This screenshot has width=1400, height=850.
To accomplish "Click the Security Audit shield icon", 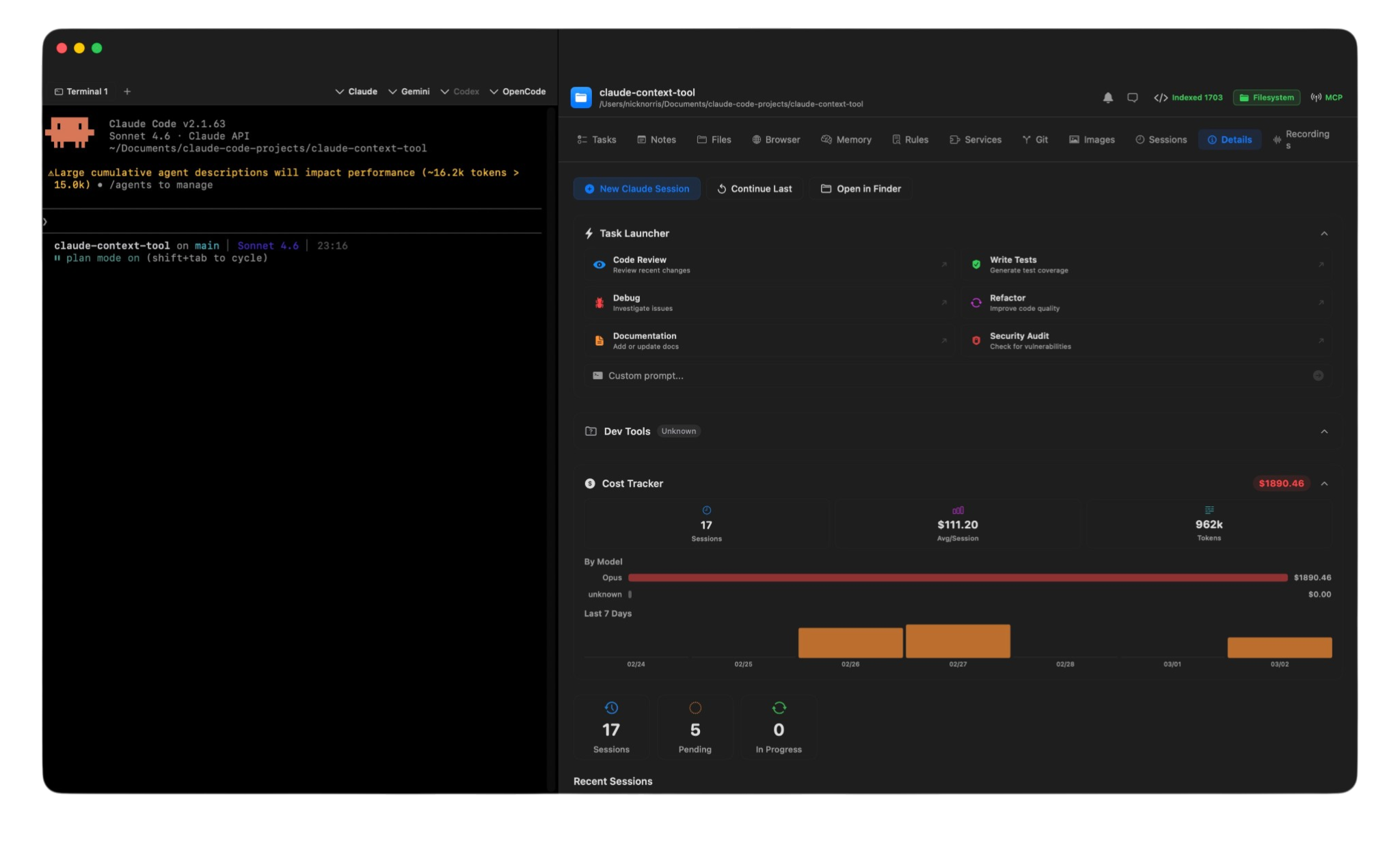I will click(975, 341).
